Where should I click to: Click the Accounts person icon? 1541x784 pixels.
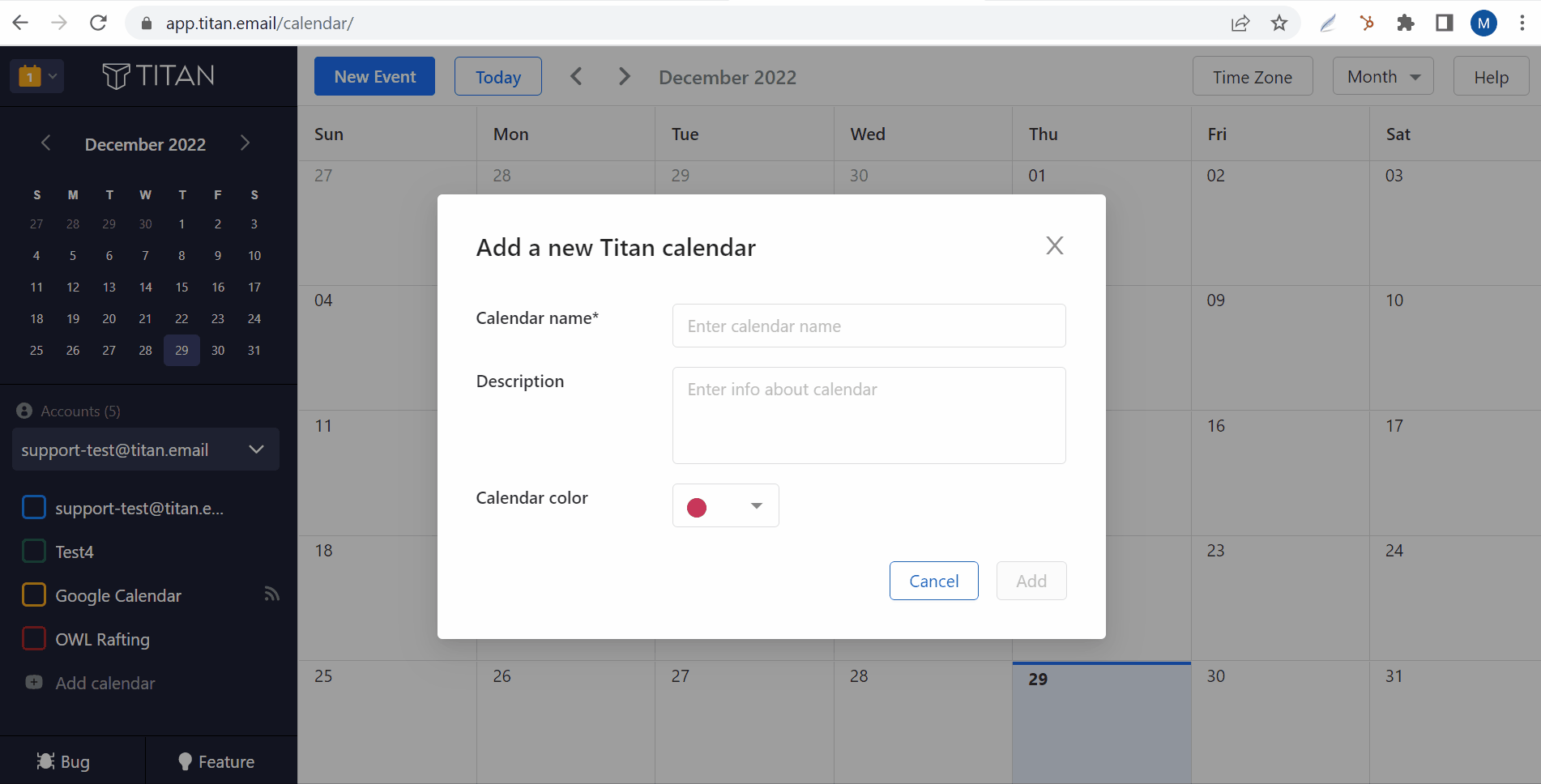coord(24,411)
